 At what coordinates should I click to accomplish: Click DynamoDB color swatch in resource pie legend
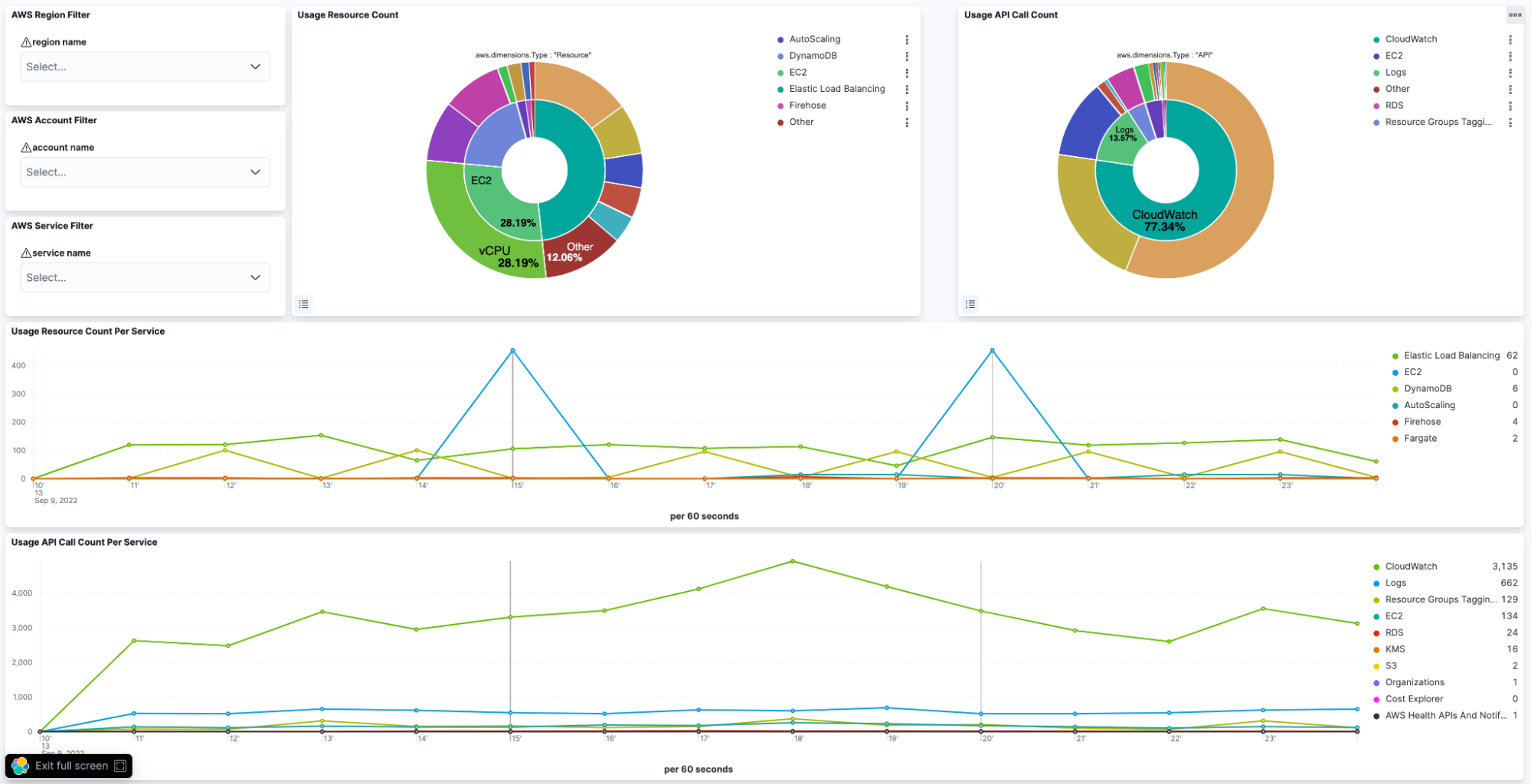pyautogui.click(x=780, y=56)
